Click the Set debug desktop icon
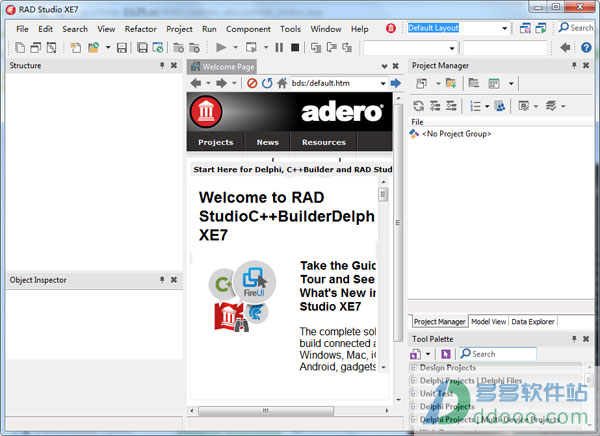The width and height of the screenshot is (600, 436). click(541, 28)
